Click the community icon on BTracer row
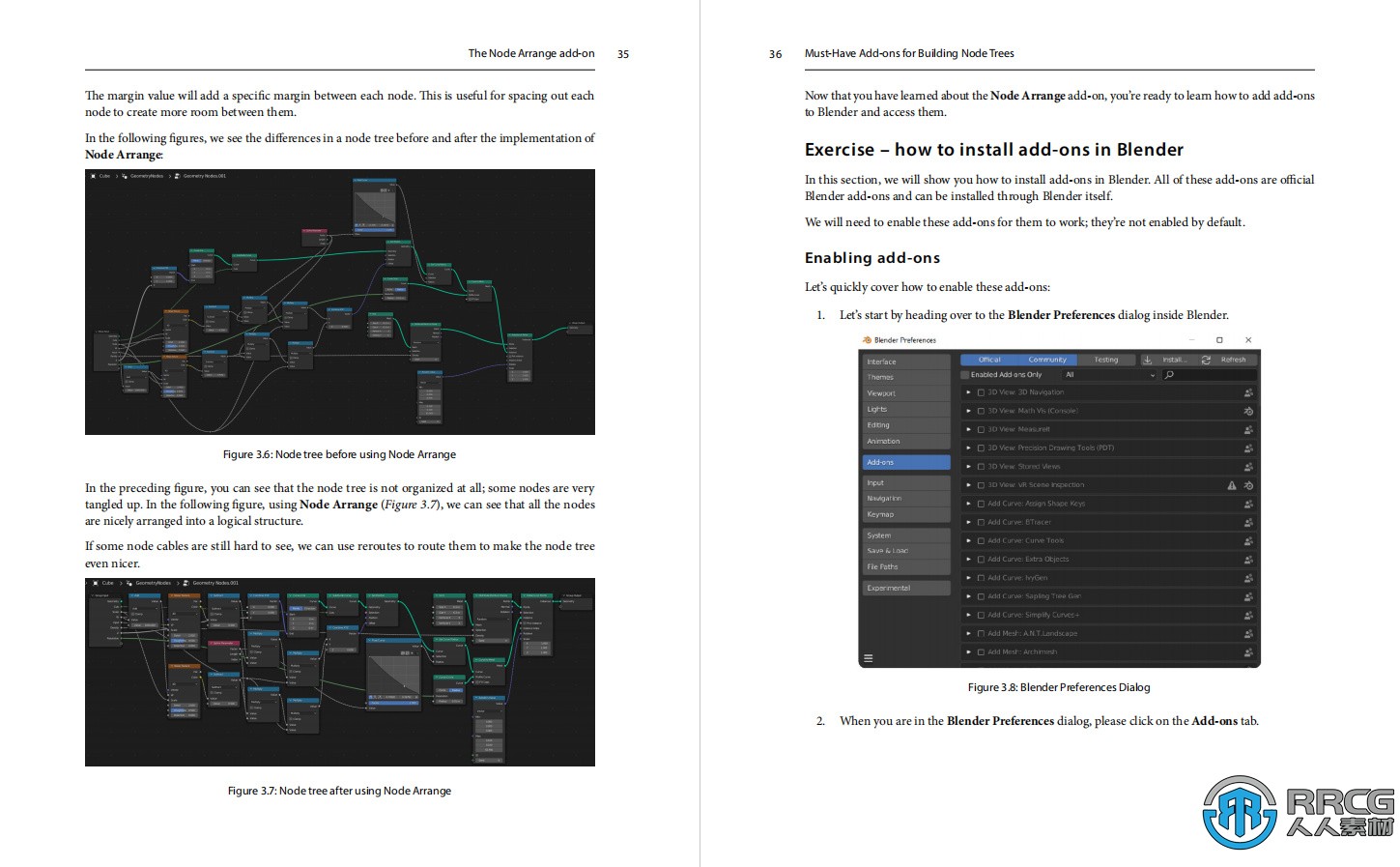 coord(1248,522)
